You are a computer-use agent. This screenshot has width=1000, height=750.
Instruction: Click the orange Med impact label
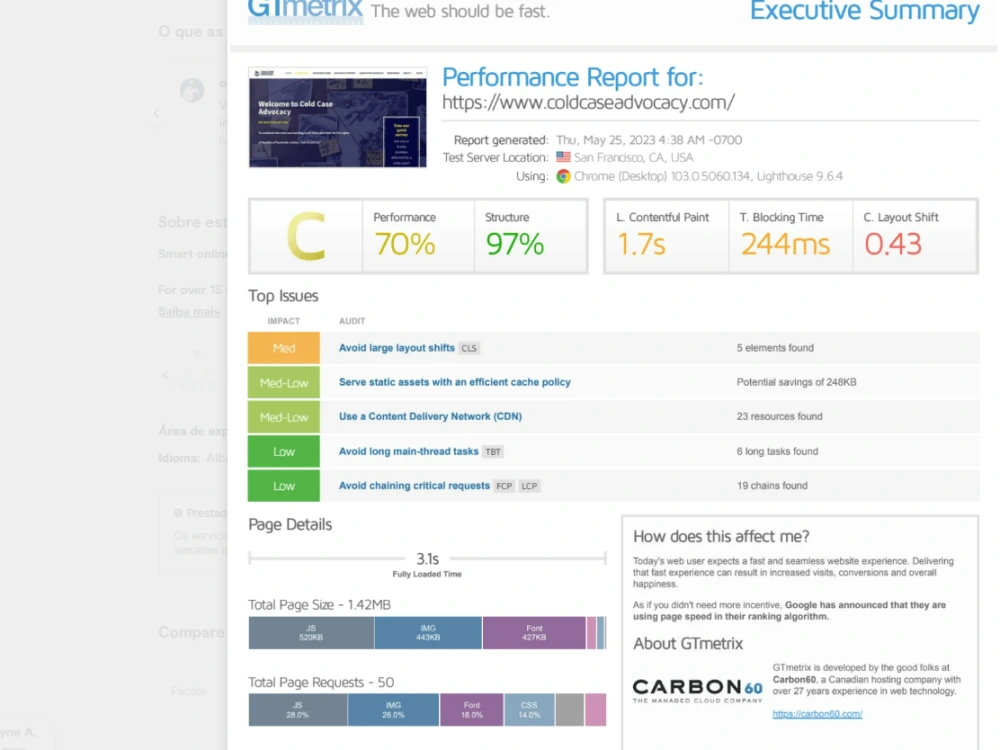(284, 348)
